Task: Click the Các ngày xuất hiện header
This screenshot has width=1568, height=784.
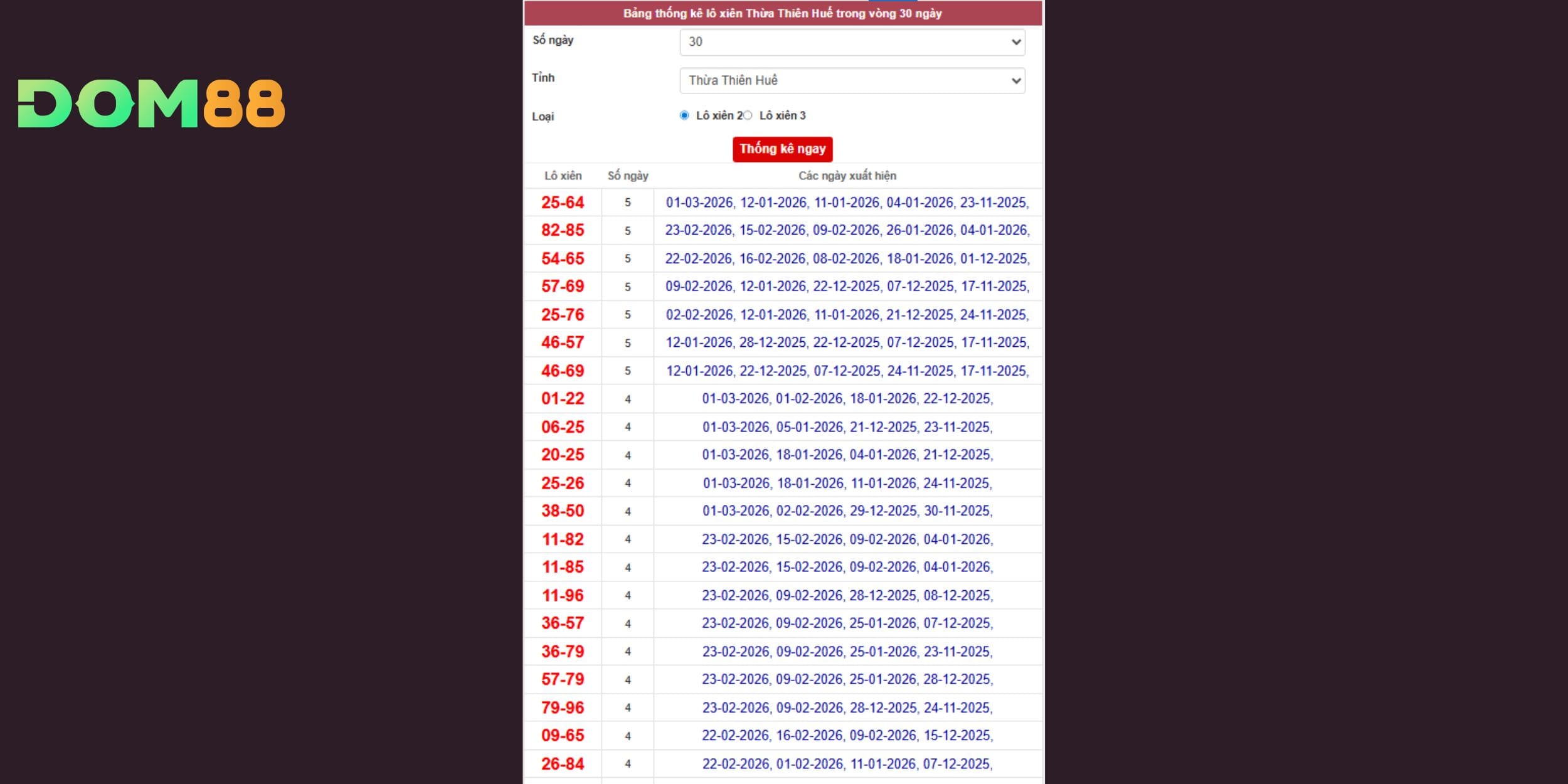Action: click(847, 176)
